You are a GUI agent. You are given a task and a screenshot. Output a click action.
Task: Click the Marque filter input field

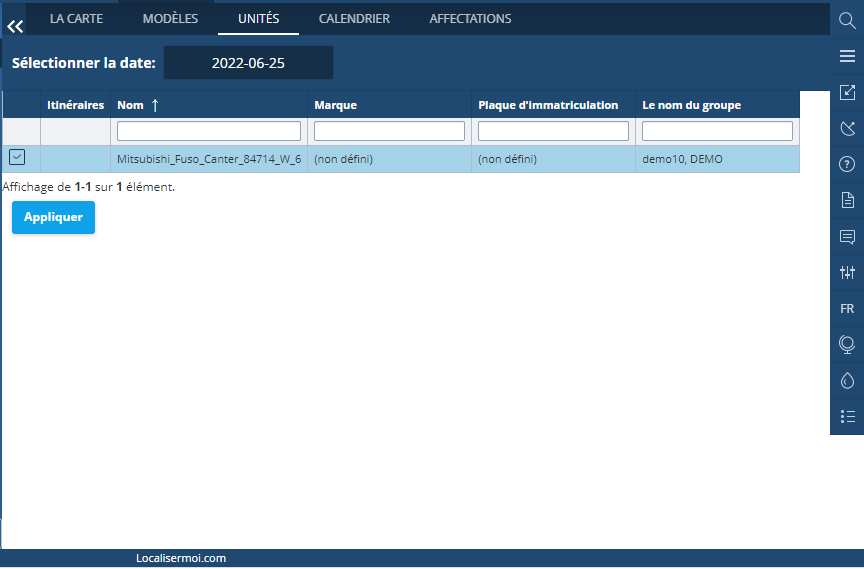(x=389, y=131)
